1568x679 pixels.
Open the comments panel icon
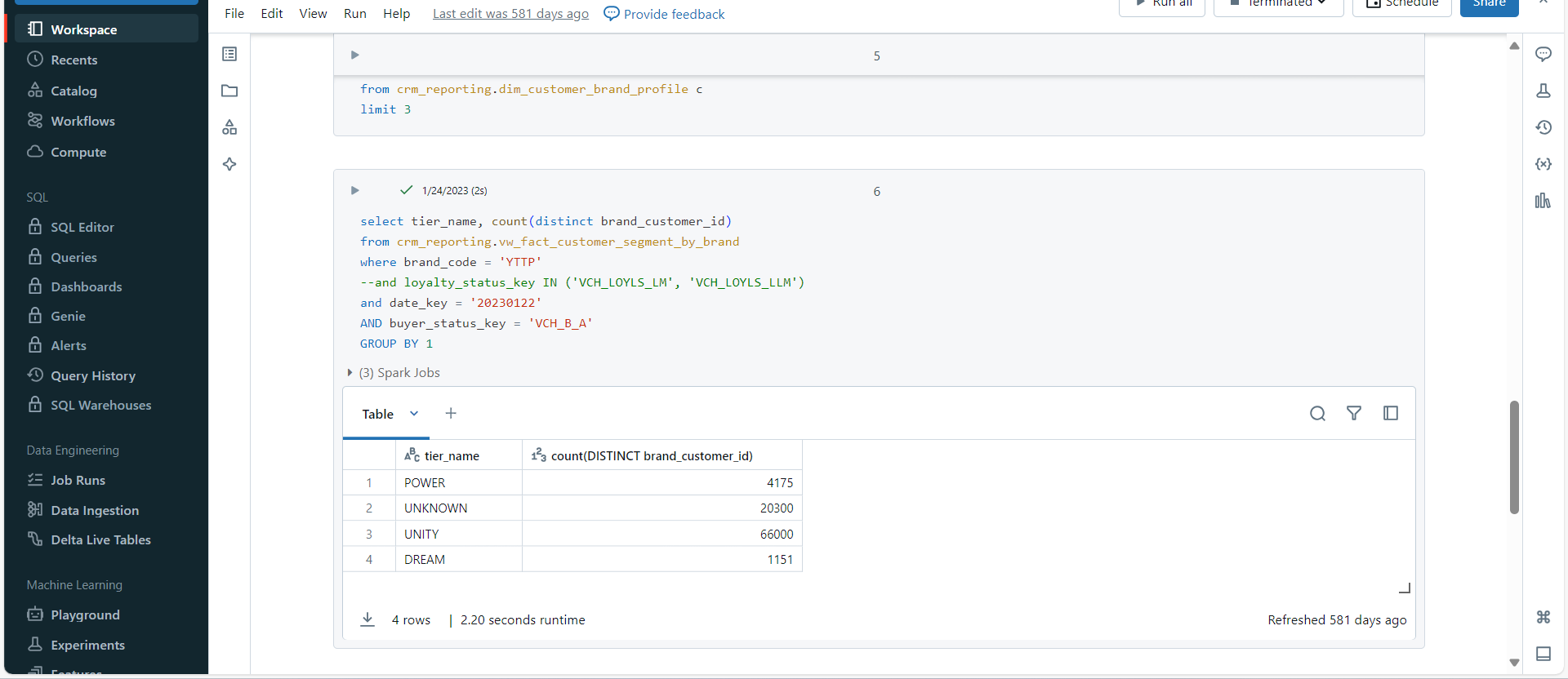tap(1543, 55)
